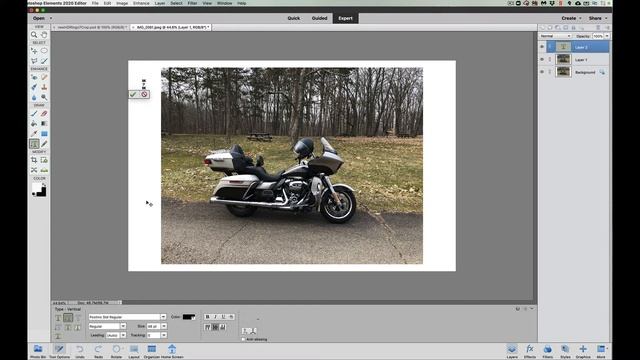Commit the text with the green checkmark
Screen dimensions: 640x360
133,94
